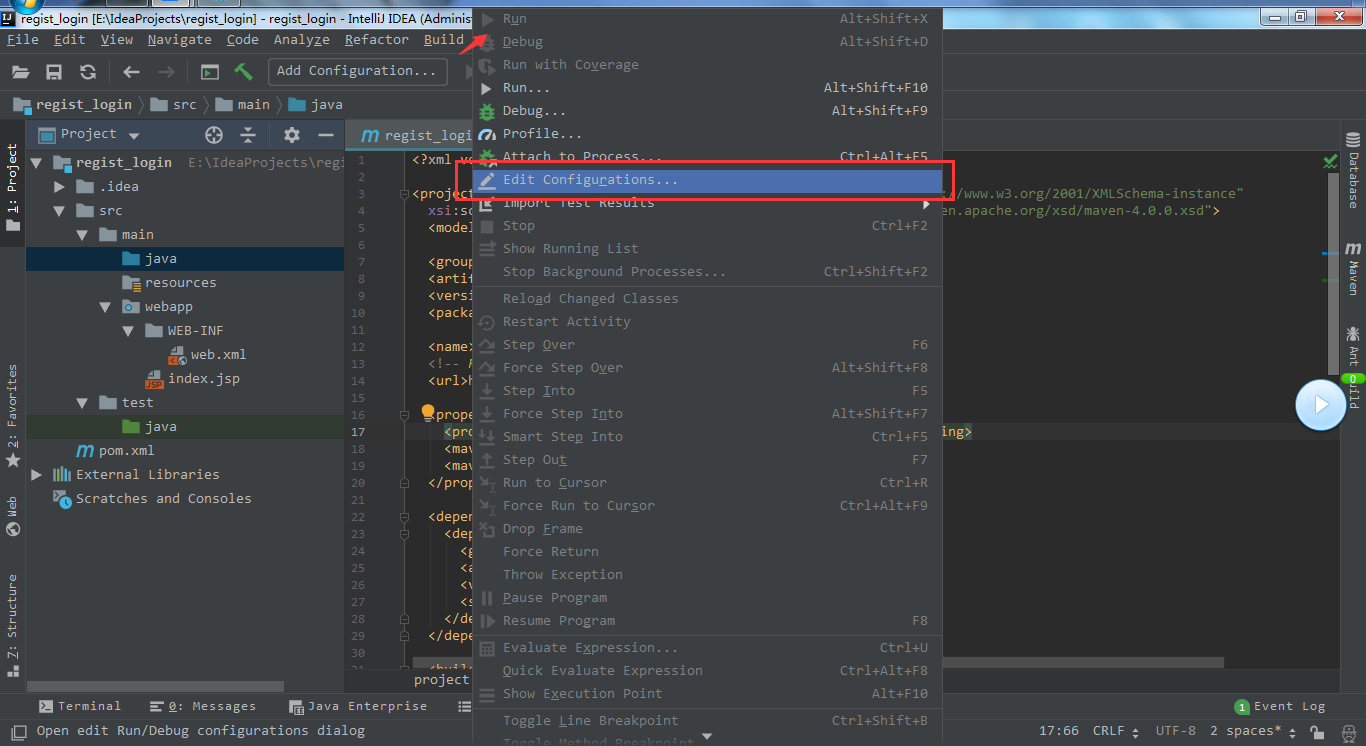Click the Open folder toolbar icon
This screenshot has height=746, width=1366.
pos(20,72)
